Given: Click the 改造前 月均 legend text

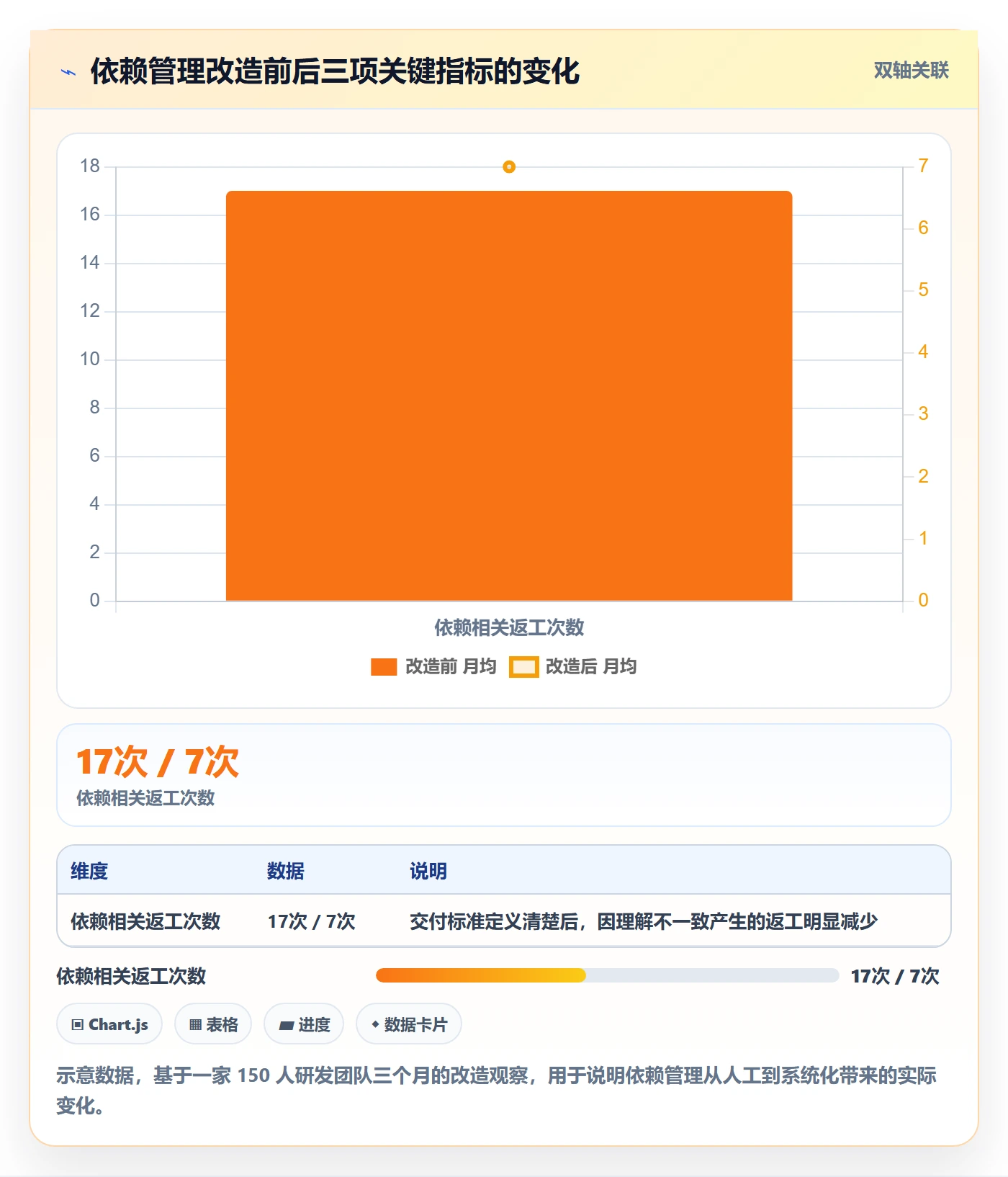Looking at the screenshot, I should pos(451,666).
